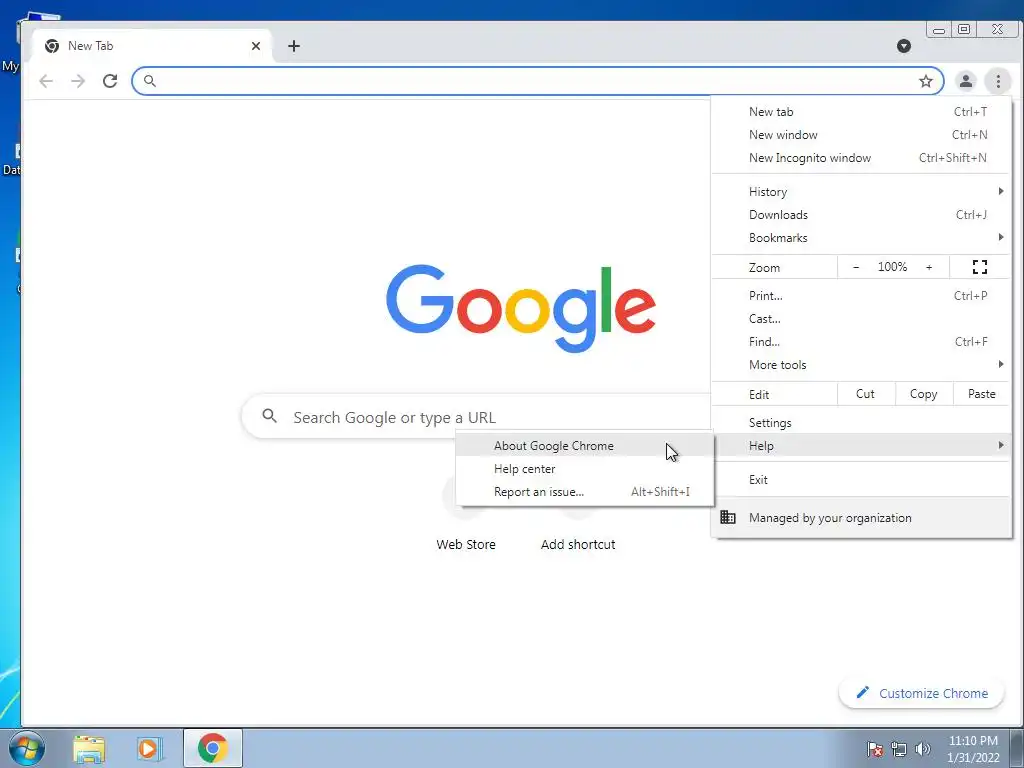Screen dimensions: 1024x768
Task: Open Help center from submenu
Action: click(x=584, y=469)
